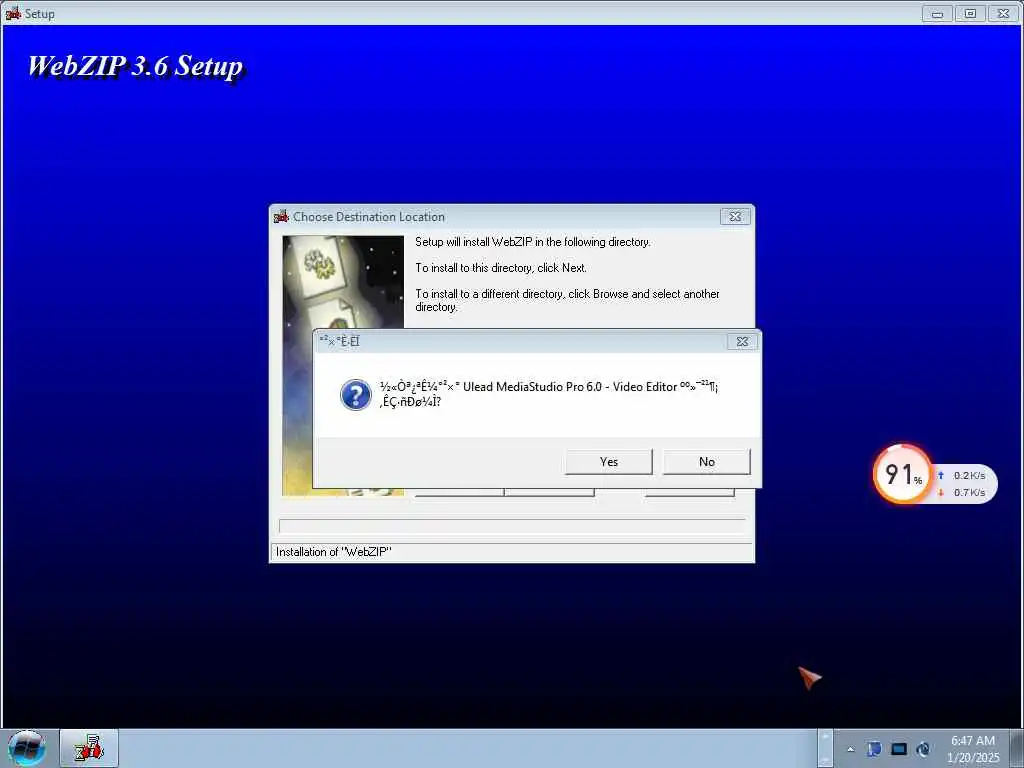Click the display tray icon
The width and height of the screenshot is (1024, 768).
pos(899,749)
